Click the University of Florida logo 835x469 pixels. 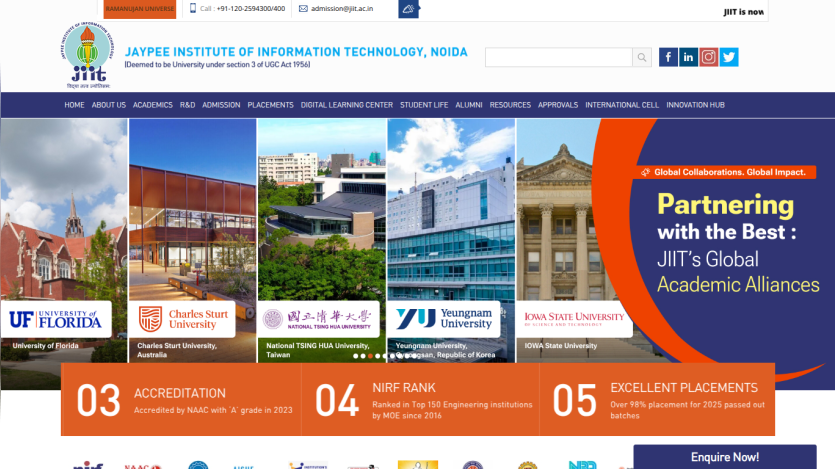(56, 319)
